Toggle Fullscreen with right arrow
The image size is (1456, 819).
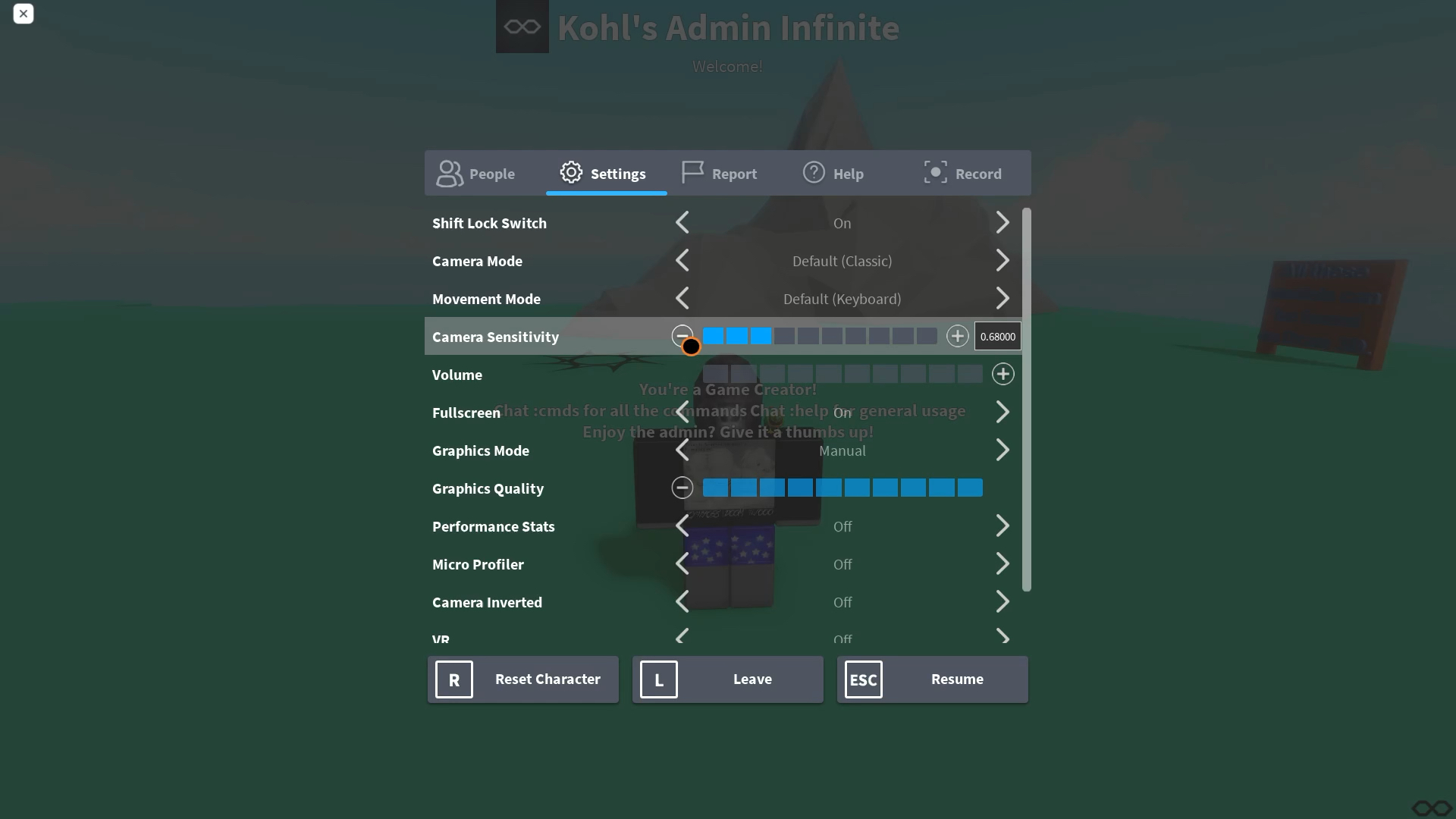pyautogui.click(x=1003, y=412)
